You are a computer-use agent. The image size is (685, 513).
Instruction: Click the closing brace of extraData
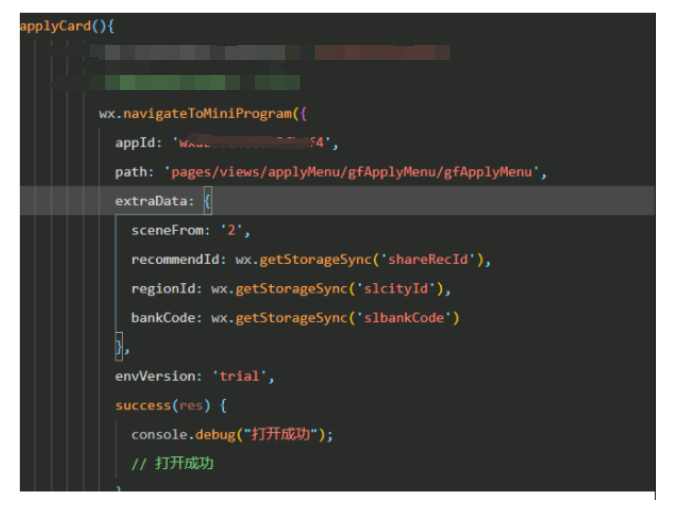(x=119, y=347)
